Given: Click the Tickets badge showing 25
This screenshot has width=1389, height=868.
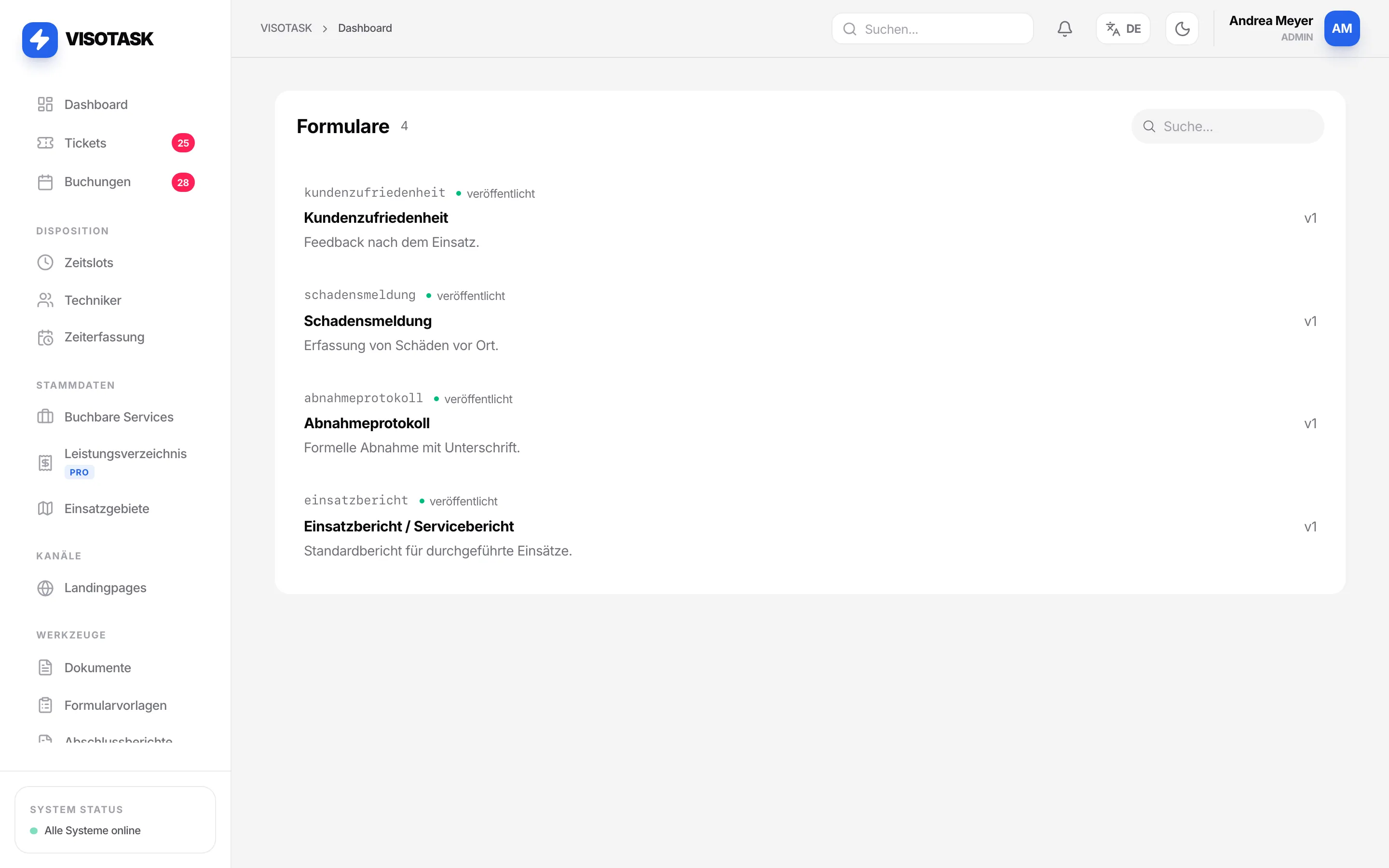Looking at the screenshot, I should click(x=183, y=143).
